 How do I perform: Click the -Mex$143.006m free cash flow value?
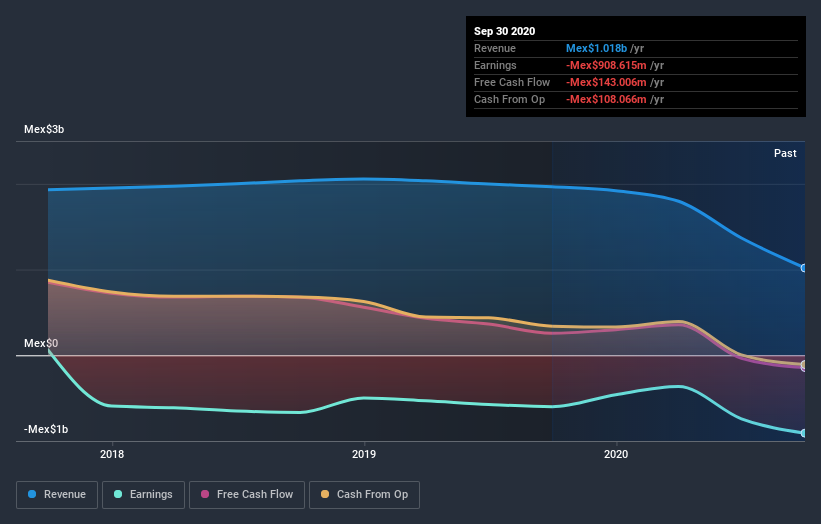point(606,82)
